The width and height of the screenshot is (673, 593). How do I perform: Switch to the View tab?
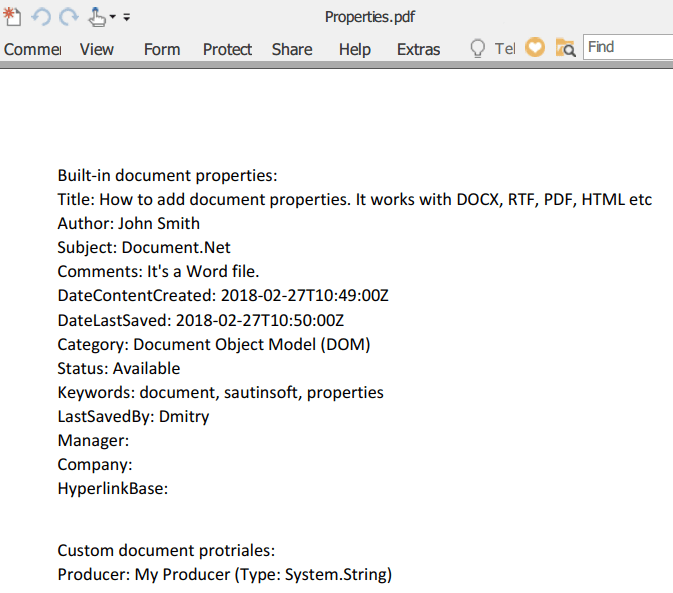97,49
